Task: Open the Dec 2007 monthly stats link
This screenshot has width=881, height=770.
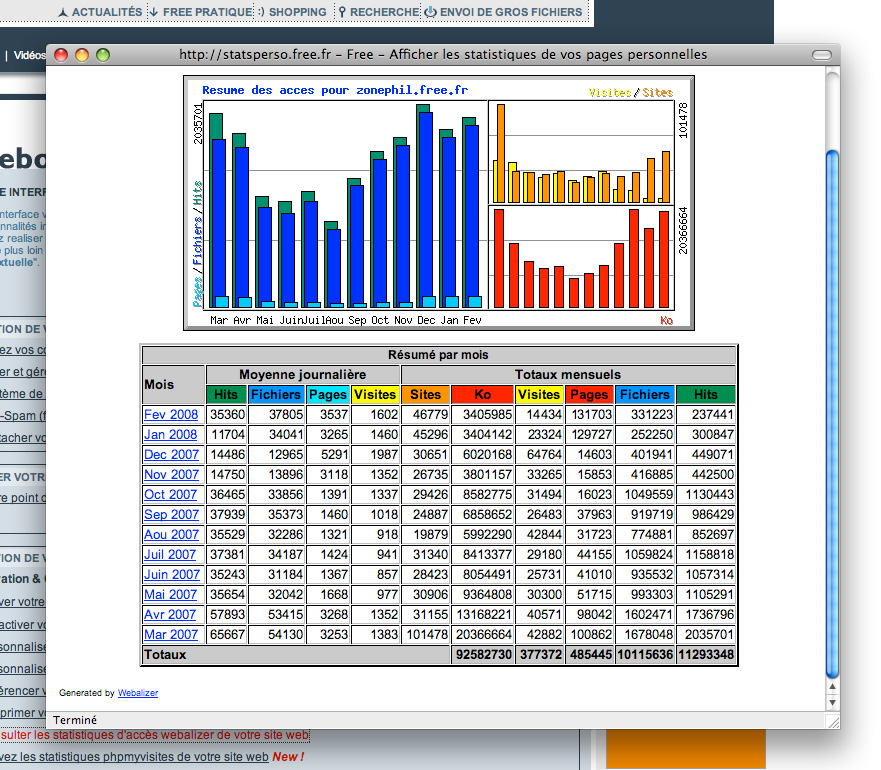Action: click(171, 455)
